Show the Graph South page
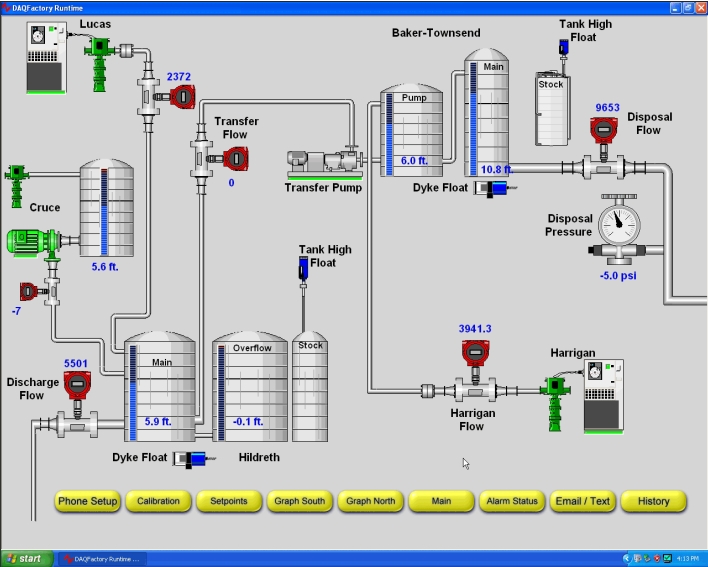Screen dimensions: 708x567 click(299, 501)
